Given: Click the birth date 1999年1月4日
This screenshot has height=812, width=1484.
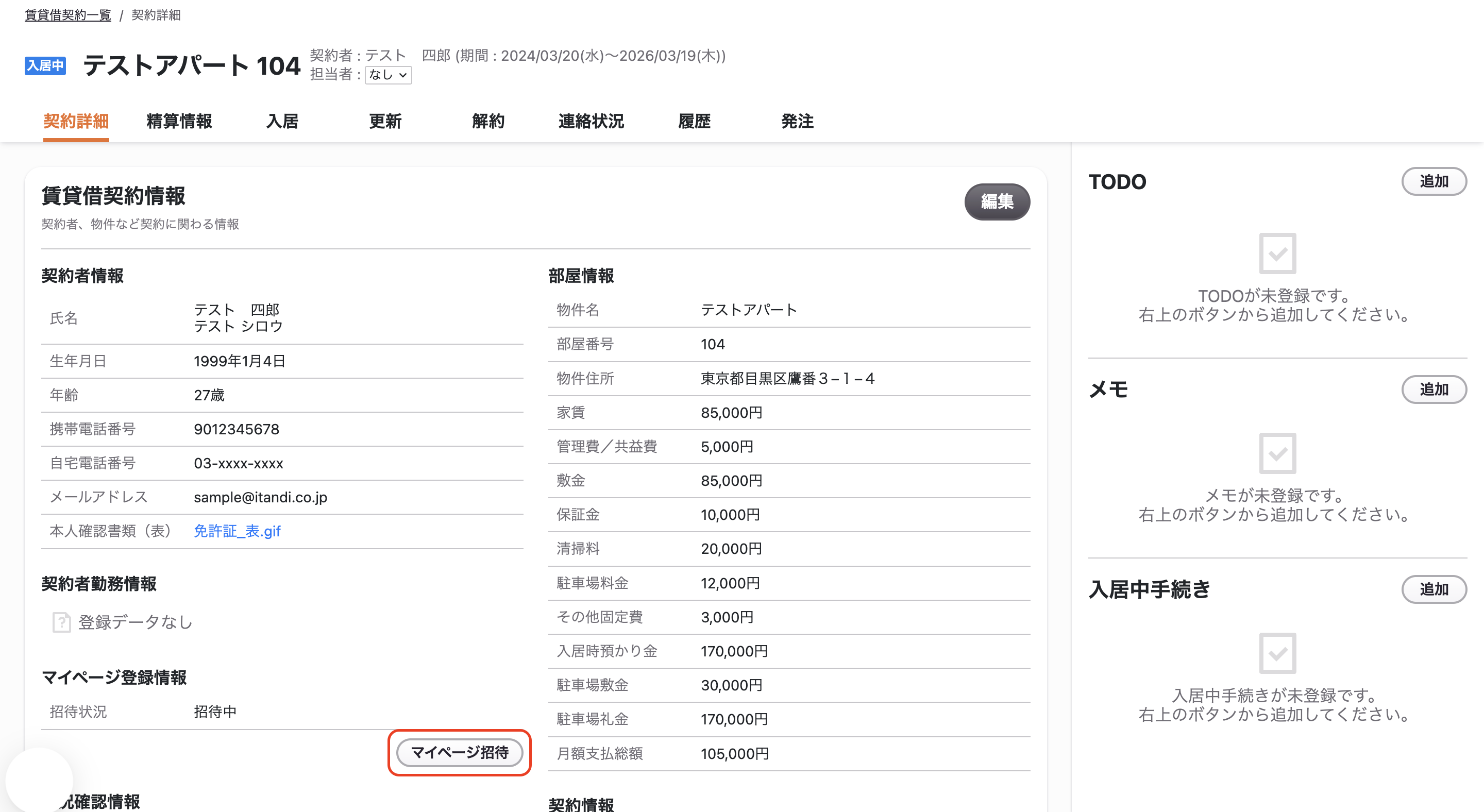Looking at the screenshot, I should click(240, 361).
